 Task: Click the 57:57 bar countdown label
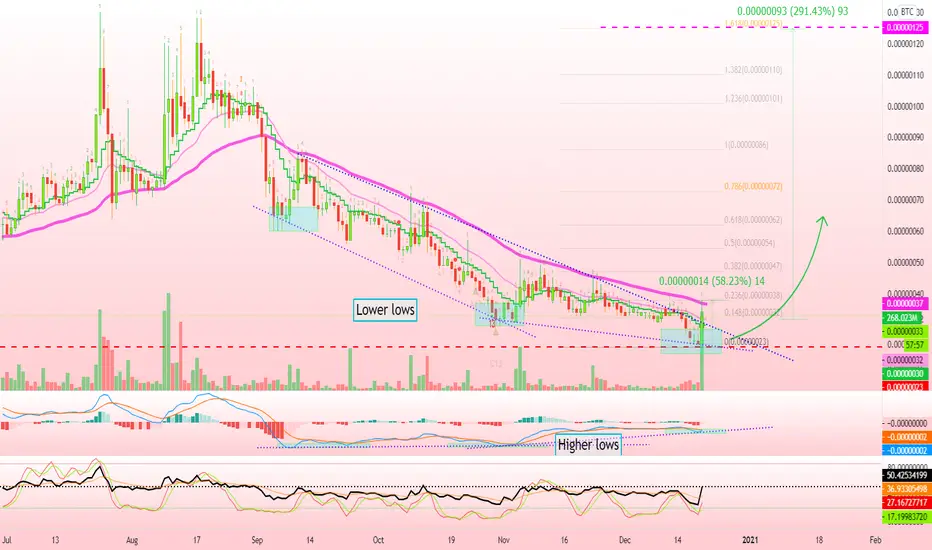tap(914, 345)
